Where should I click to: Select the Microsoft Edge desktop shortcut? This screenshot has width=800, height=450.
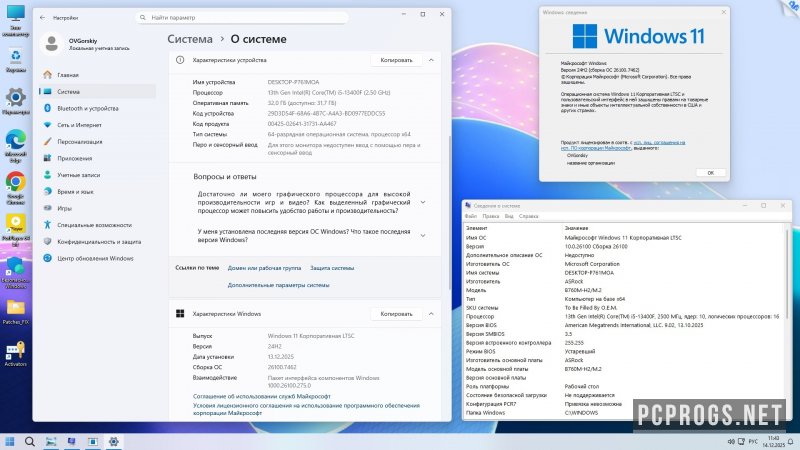16,145
